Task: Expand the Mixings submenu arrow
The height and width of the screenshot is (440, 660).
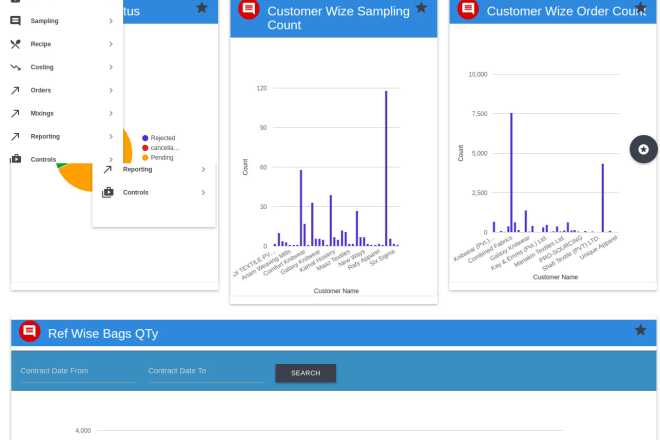Action: tap(111, 113)
